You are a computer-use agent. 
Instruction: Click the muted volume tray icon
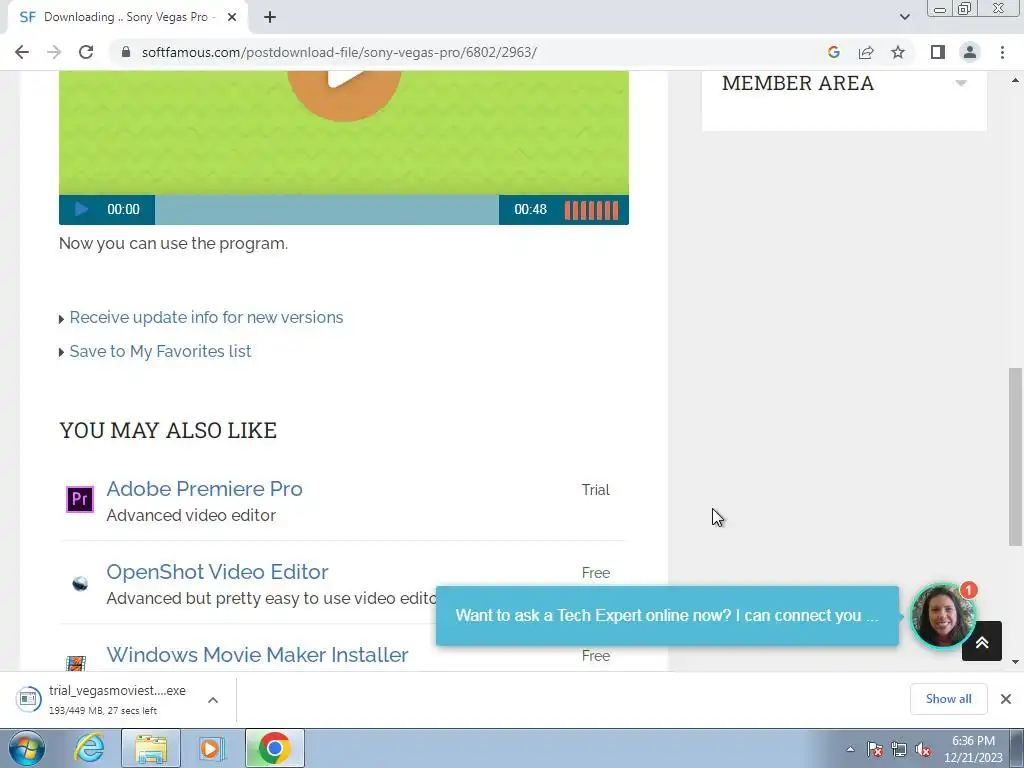[923, 749]
